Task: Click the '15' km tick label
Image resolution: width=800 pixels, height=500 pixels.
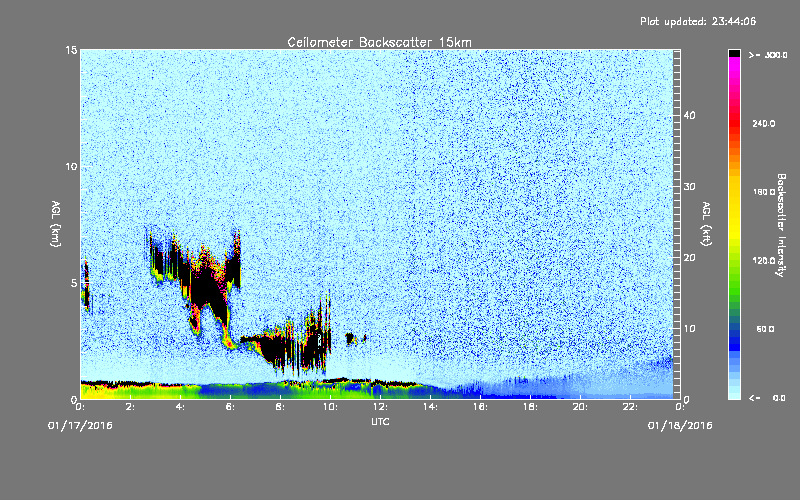Action: click(x=71, y=50)
